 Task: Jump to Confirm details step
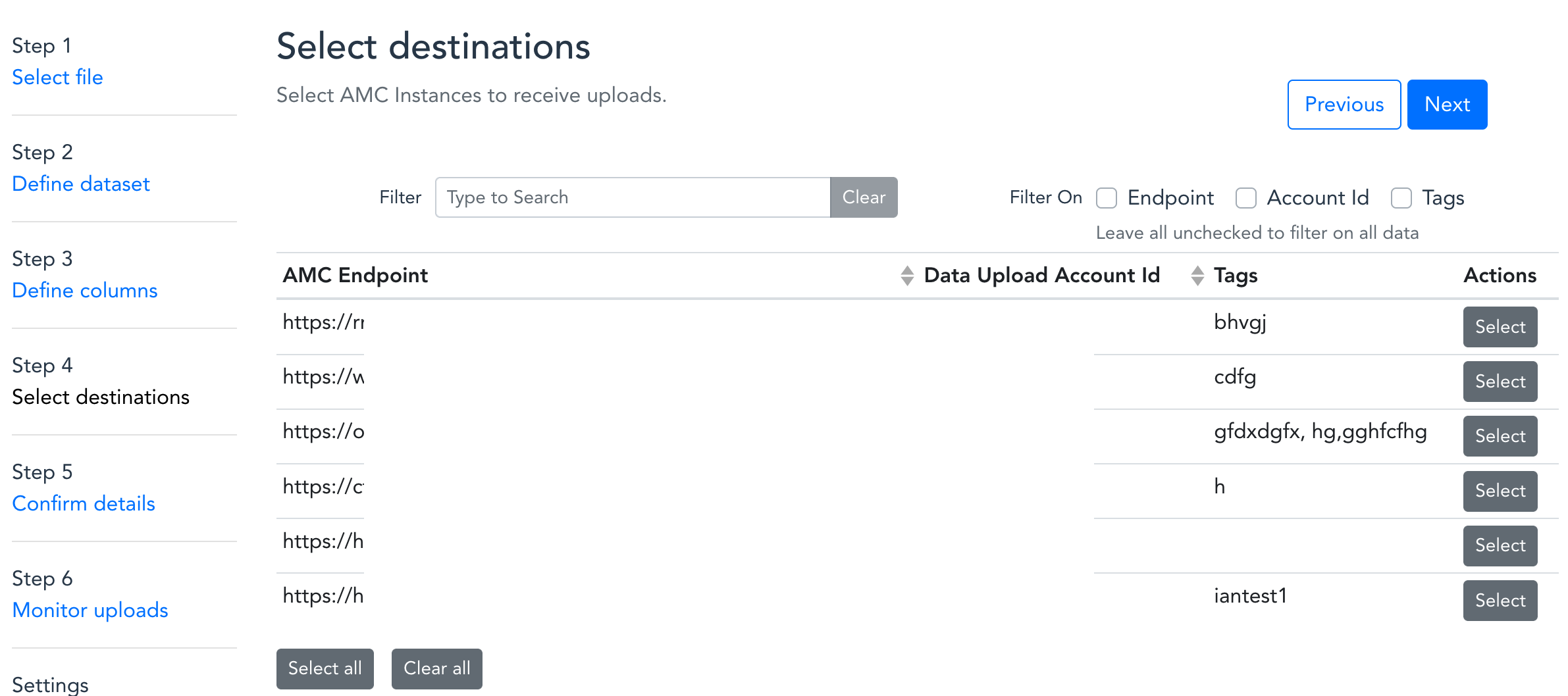click(x=83, y=503)
